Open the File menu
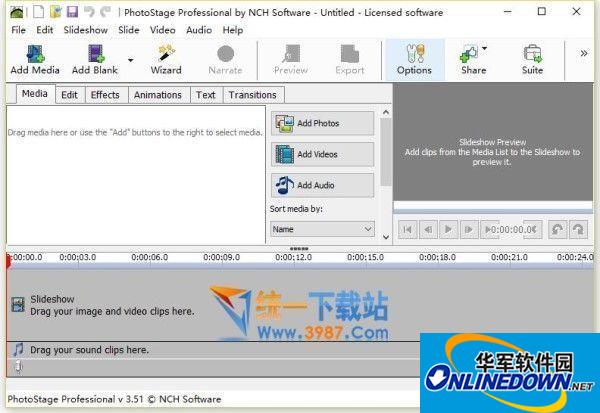Viewport: 600px width, 413px height. coord(18,30)
